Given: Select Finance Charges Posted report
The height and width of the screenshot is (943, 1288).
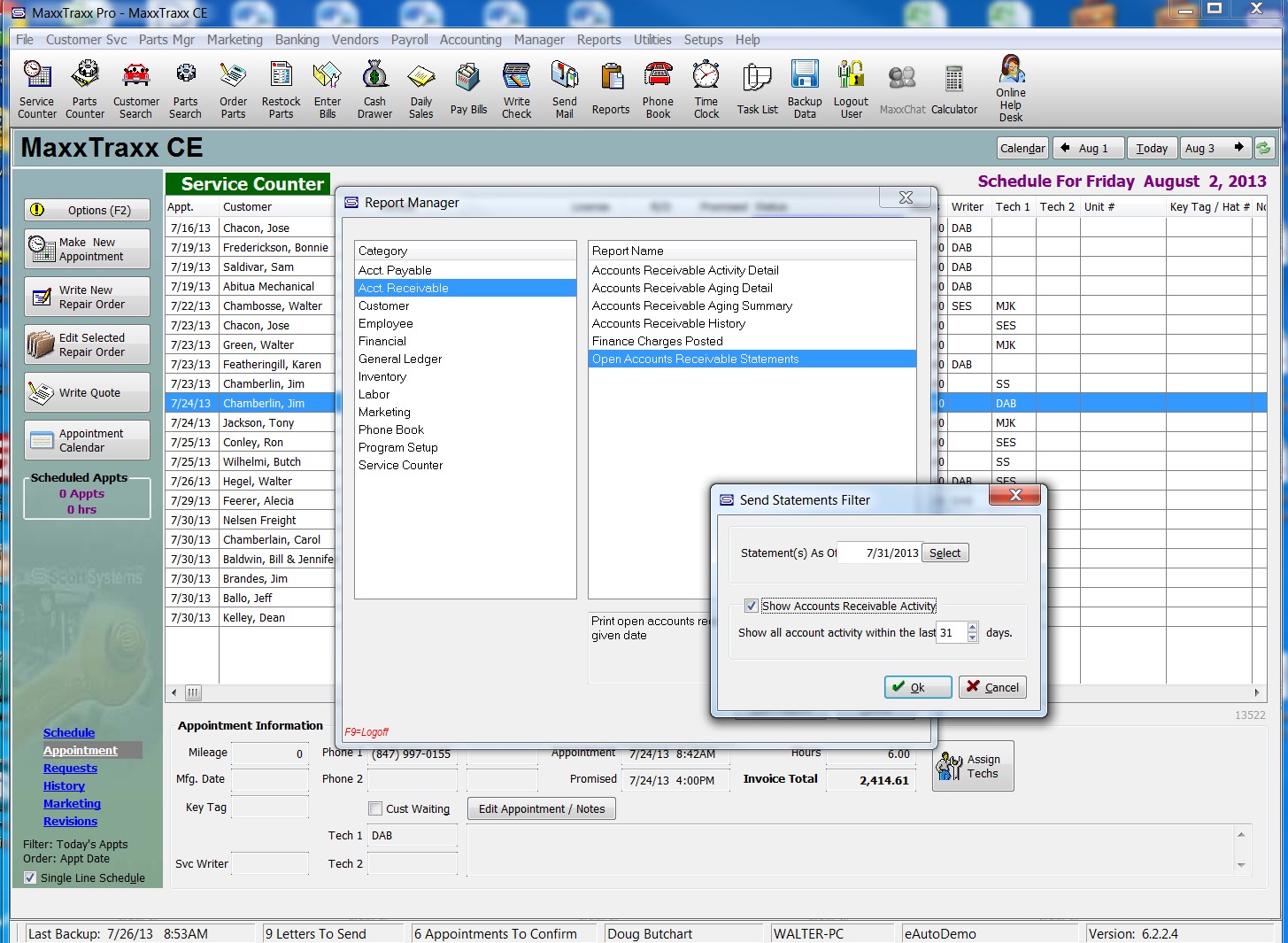Looking at the screenshot, I should click(x=752, y=341).
